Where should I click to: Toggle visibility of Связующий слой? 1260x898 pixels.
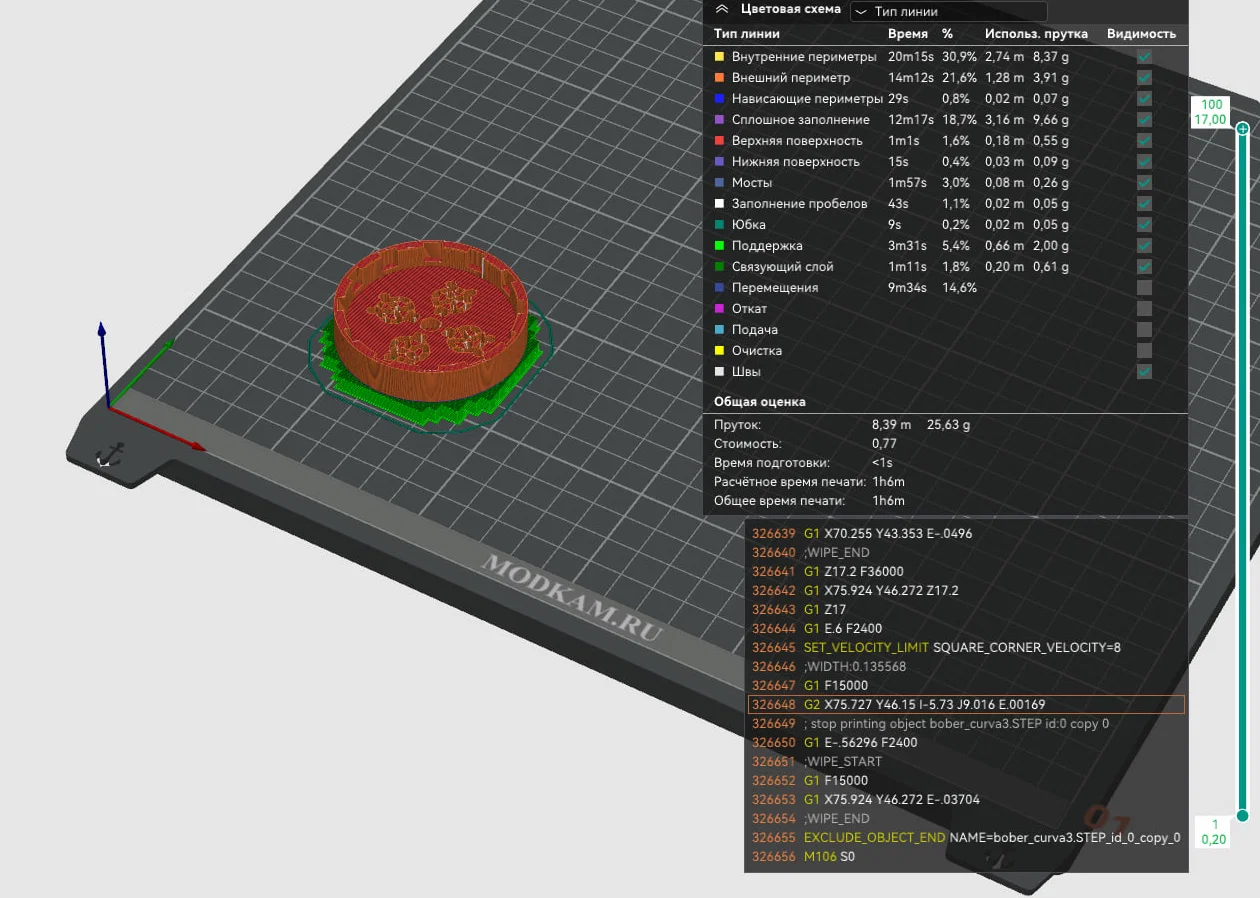click(x=1144, y=267)
